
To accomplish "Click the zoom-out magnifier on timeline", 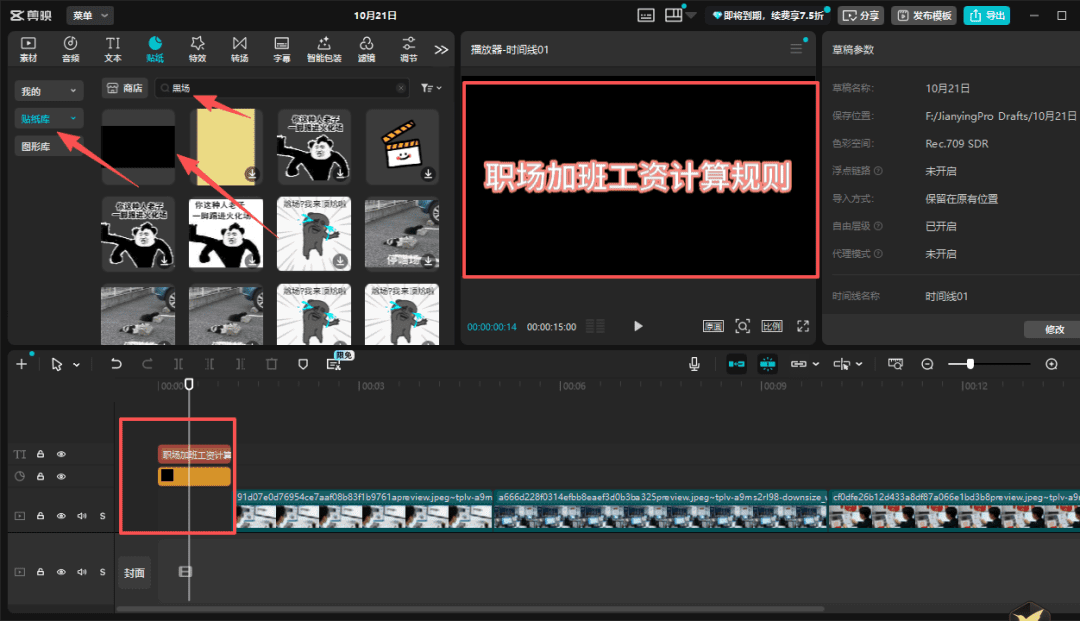I will click(927, 364).
